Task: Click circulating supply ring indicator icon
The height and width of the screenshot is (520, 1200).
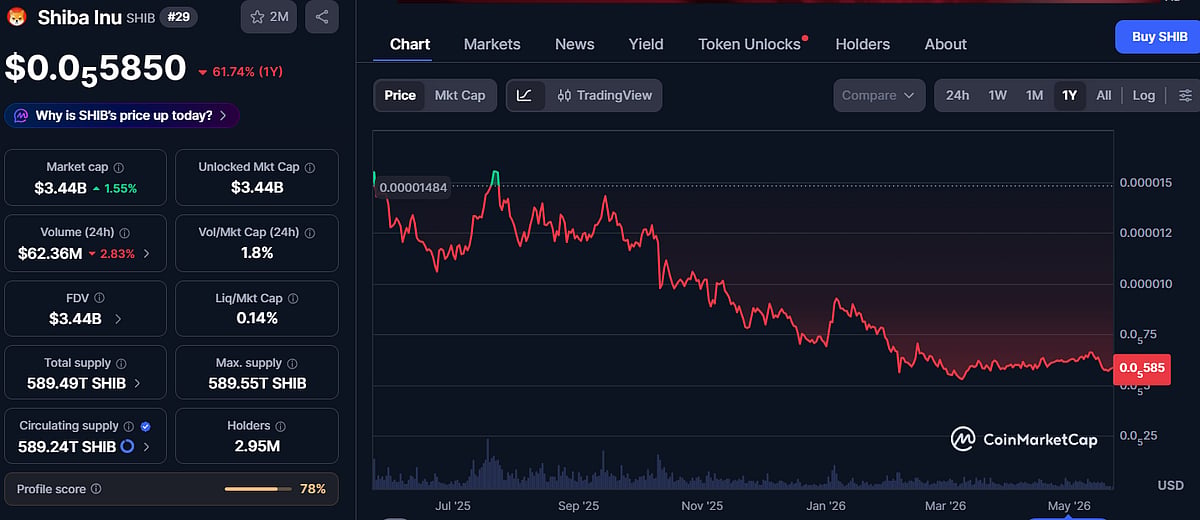Action: tap(127, 446)
